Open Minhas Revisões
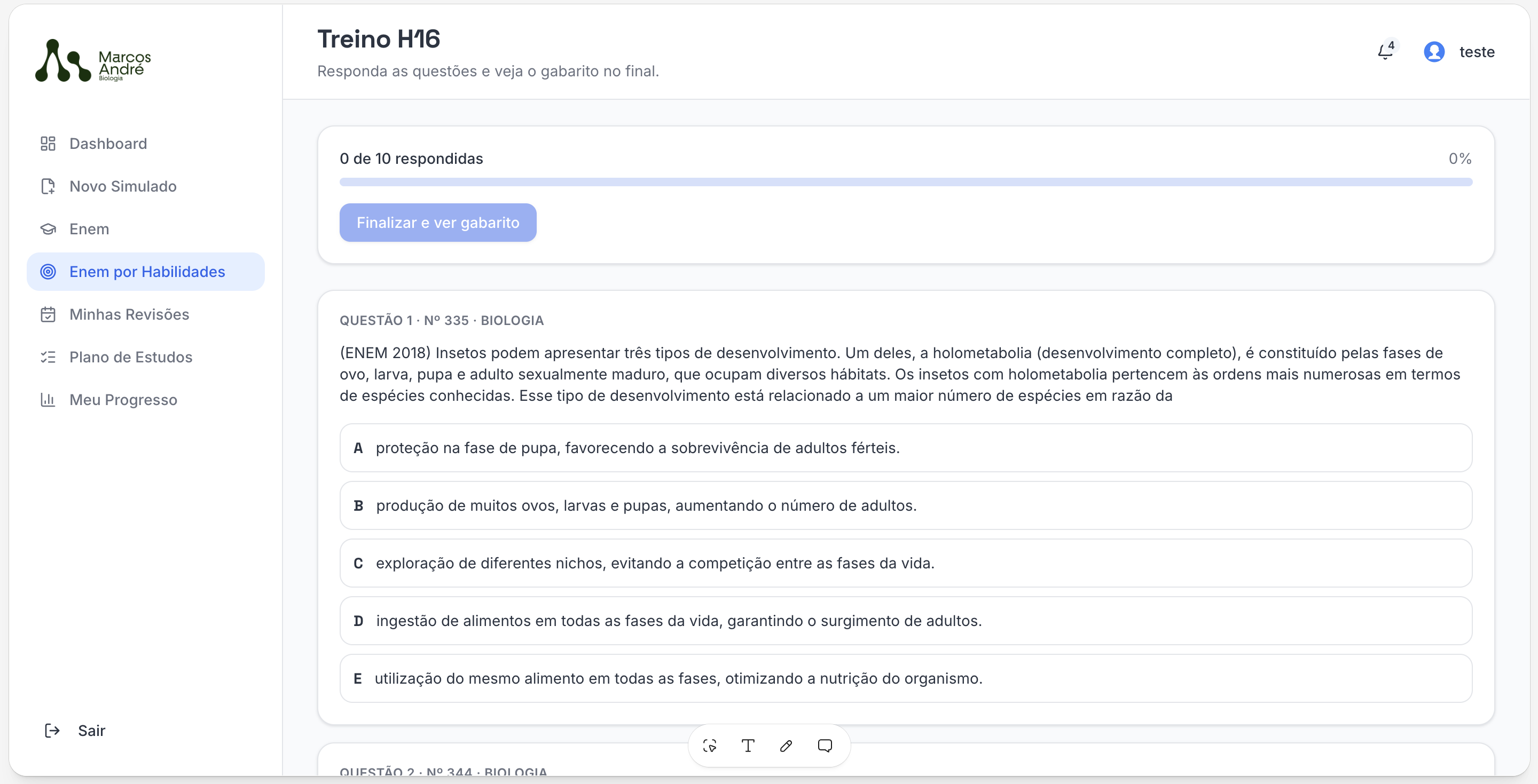The image size is (1538, 784). 146,314
